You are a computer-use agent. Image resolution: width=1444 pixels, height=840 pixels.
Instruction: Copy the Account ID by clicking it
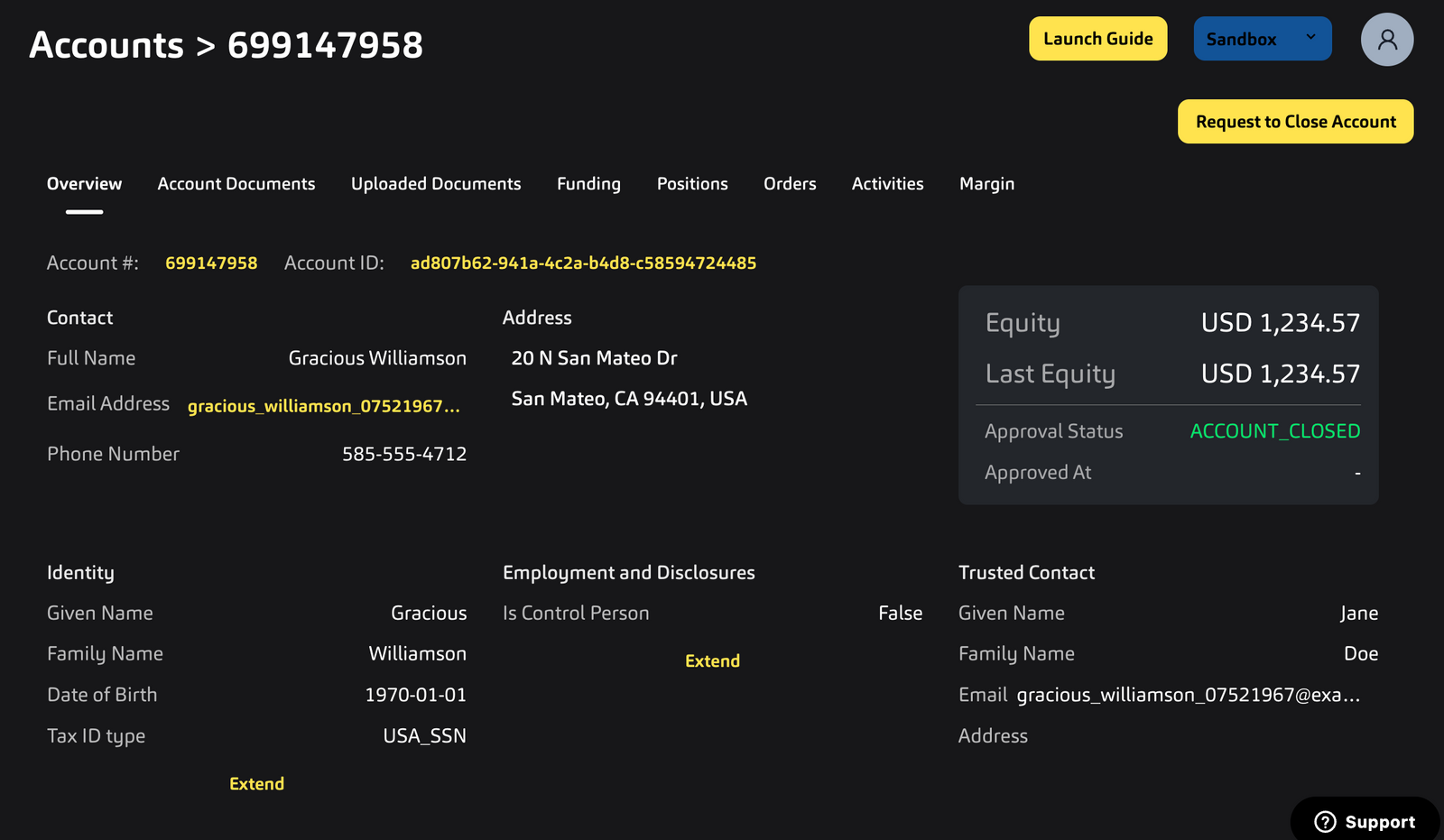[582, 263]
